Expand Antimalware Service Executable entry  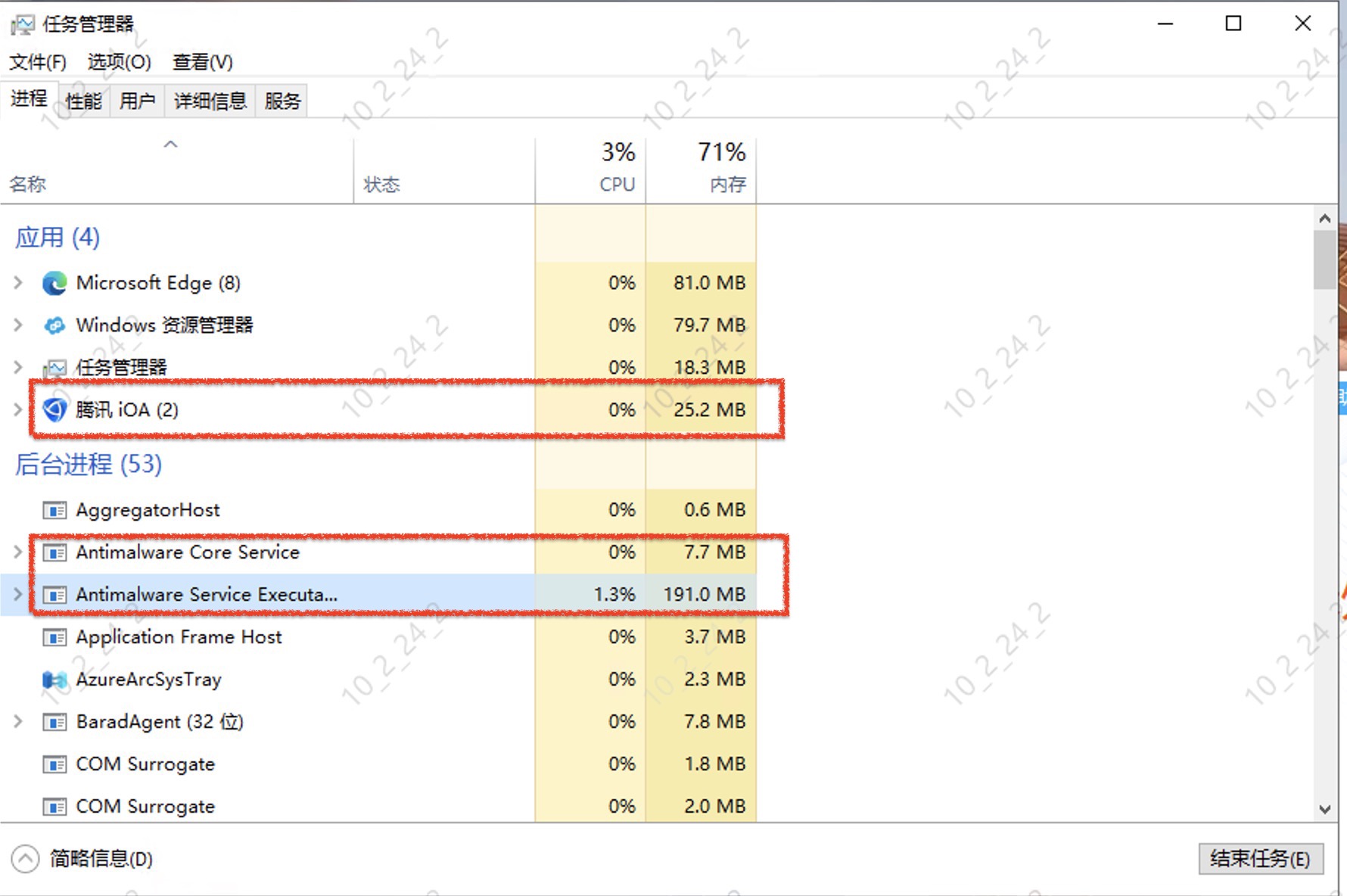point(18,595)
